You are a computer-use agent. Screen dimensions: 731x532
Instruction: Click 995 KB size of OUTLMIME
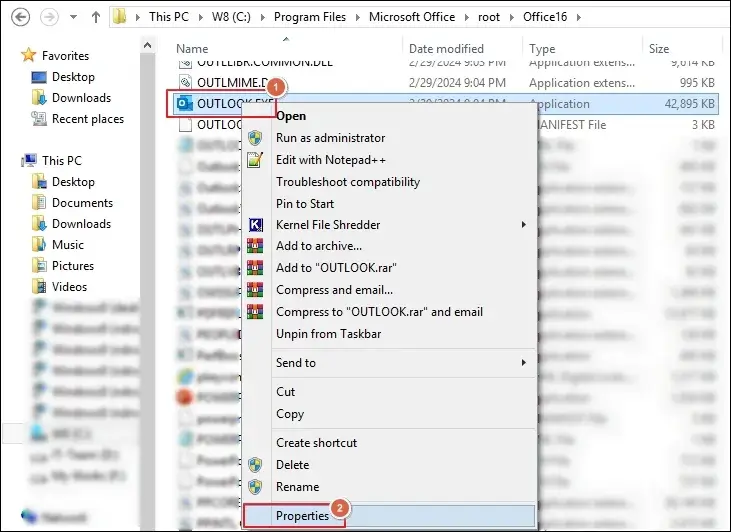pyautogui.click(x=697, y=83)
